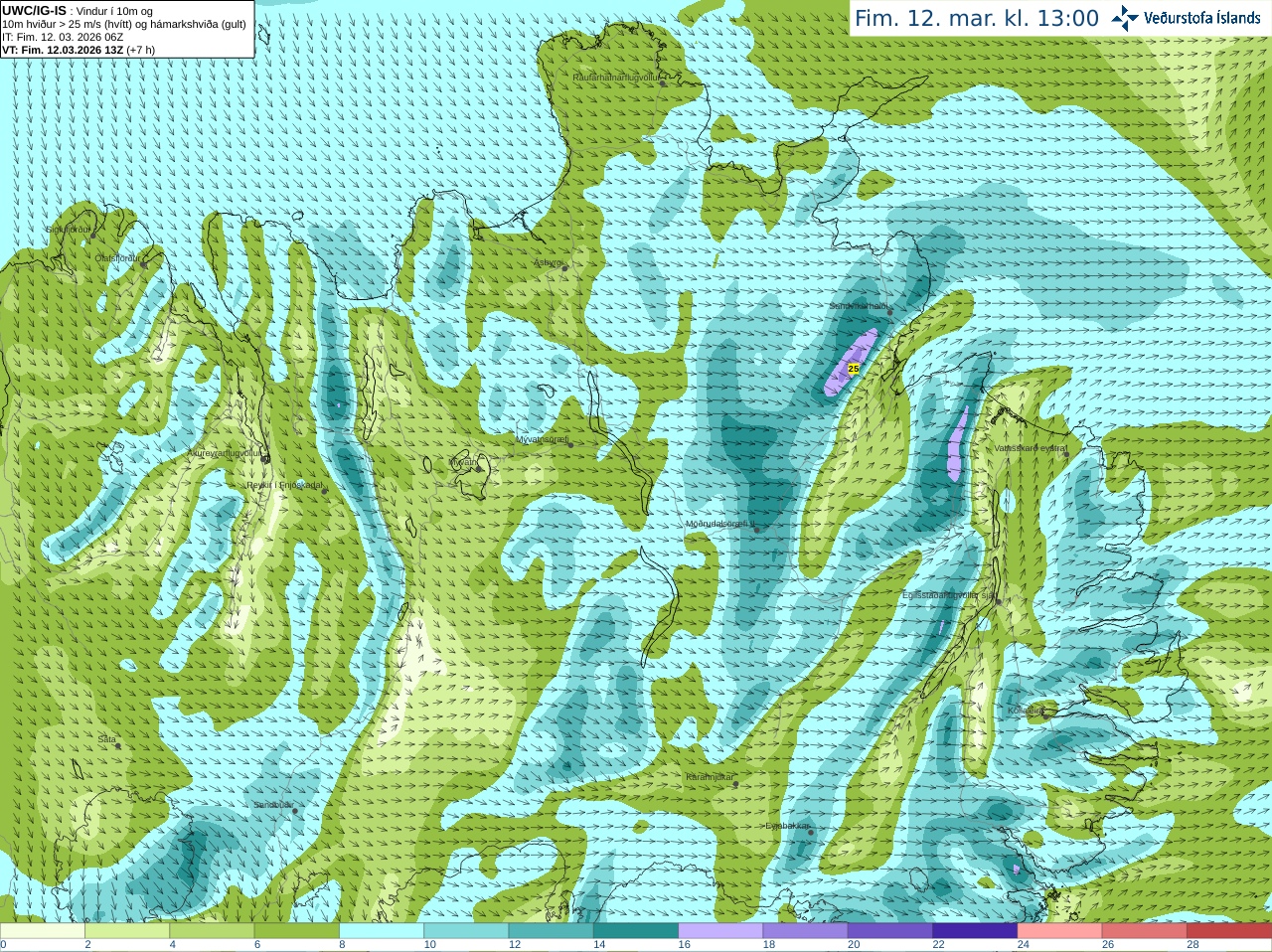Click the '10m hviður > 25 m/s' description line
The image size is (1272, 952).
pos(124,24)
